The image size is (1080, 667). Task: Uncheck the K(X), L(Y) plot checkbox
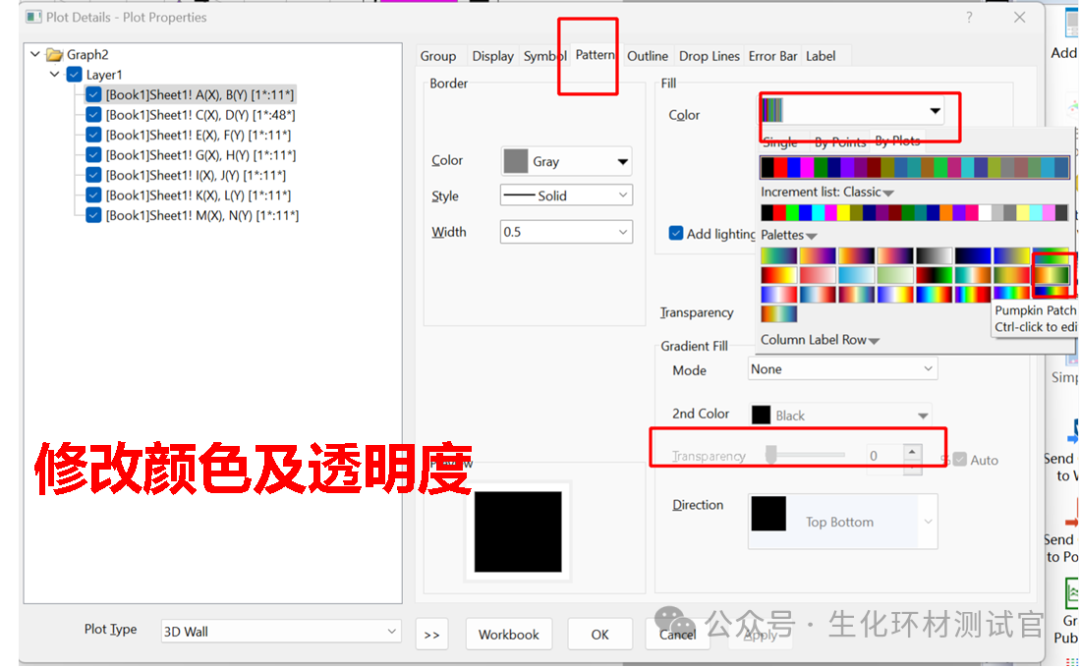[x=94, y=195]
